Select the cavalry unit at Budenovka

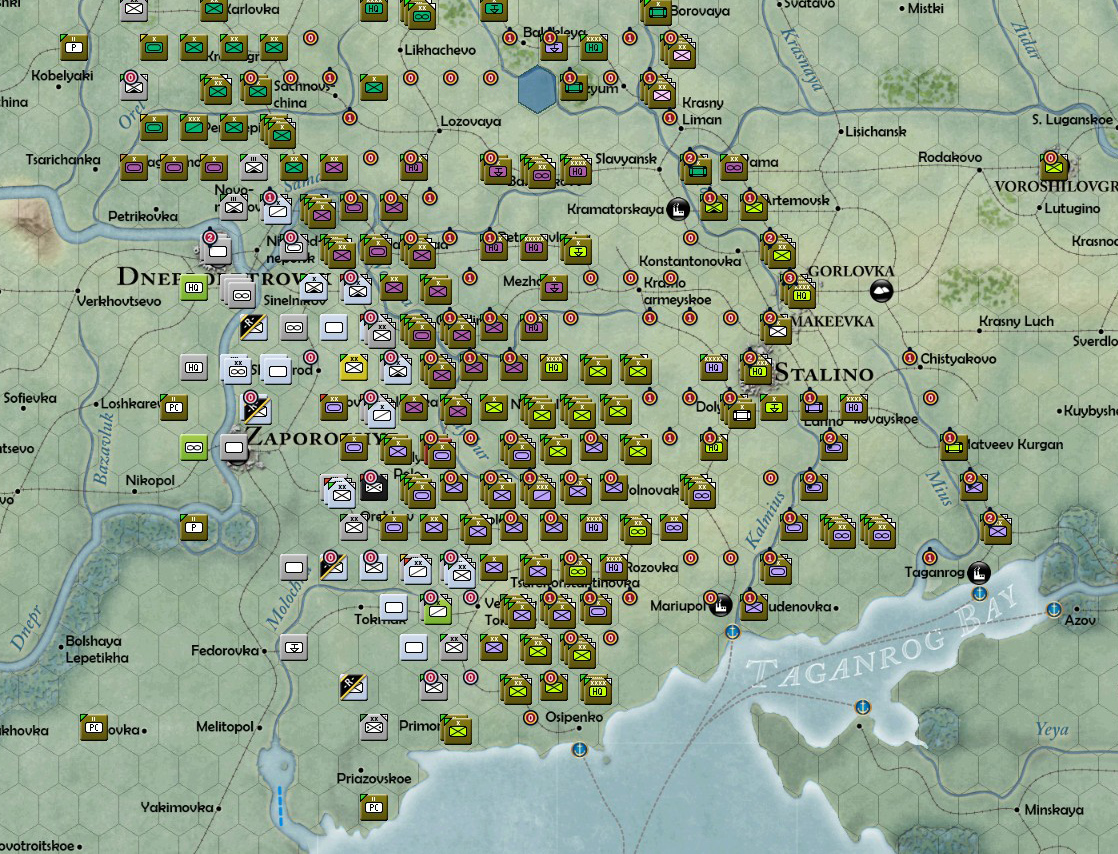(x=754, y=607)
